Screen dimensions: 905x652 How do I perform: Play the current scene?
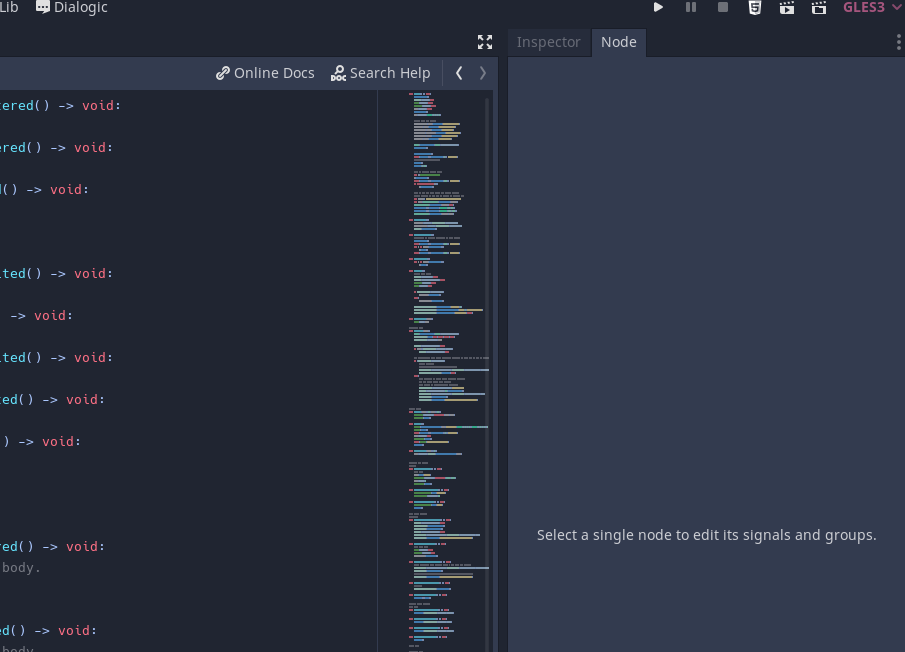coord(786,7)
